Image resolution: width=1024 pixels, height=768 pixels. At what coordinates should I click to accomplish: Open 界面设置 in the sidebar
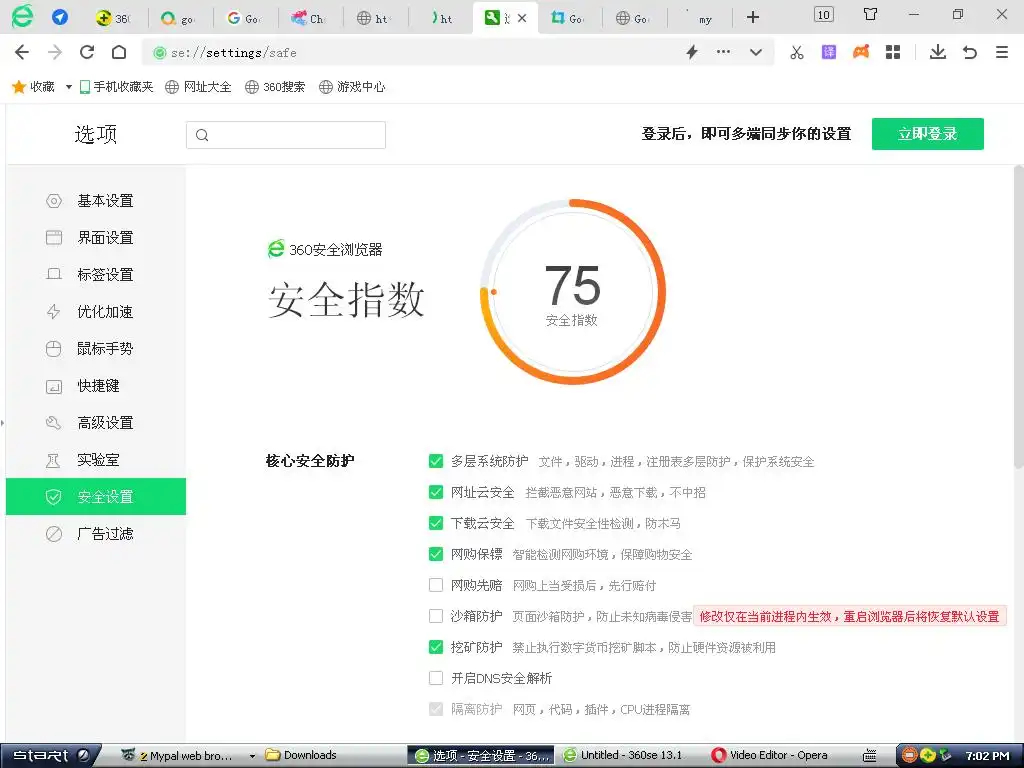[96, 238]
